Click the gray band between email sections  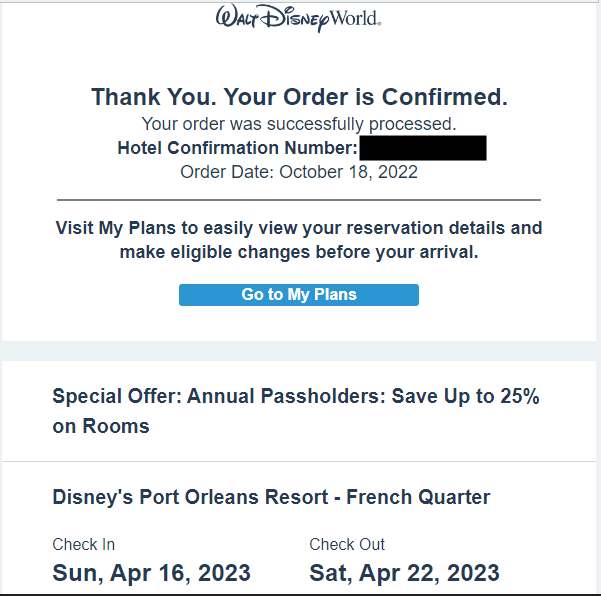pyautogui.click(x=299, y=351)
